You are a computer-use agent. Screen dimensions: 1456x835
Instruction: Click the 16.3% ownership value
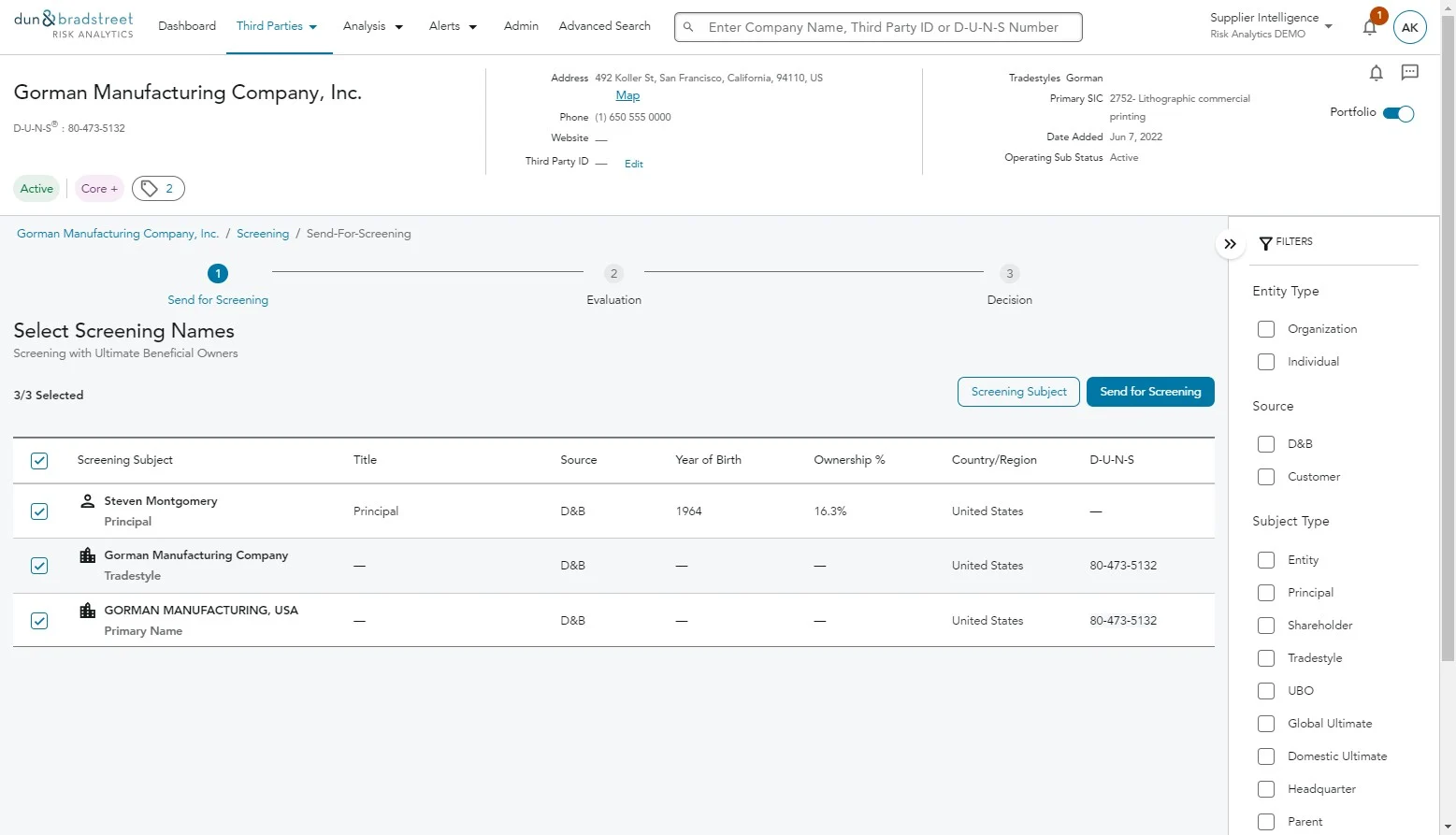(x=830, y=511)
